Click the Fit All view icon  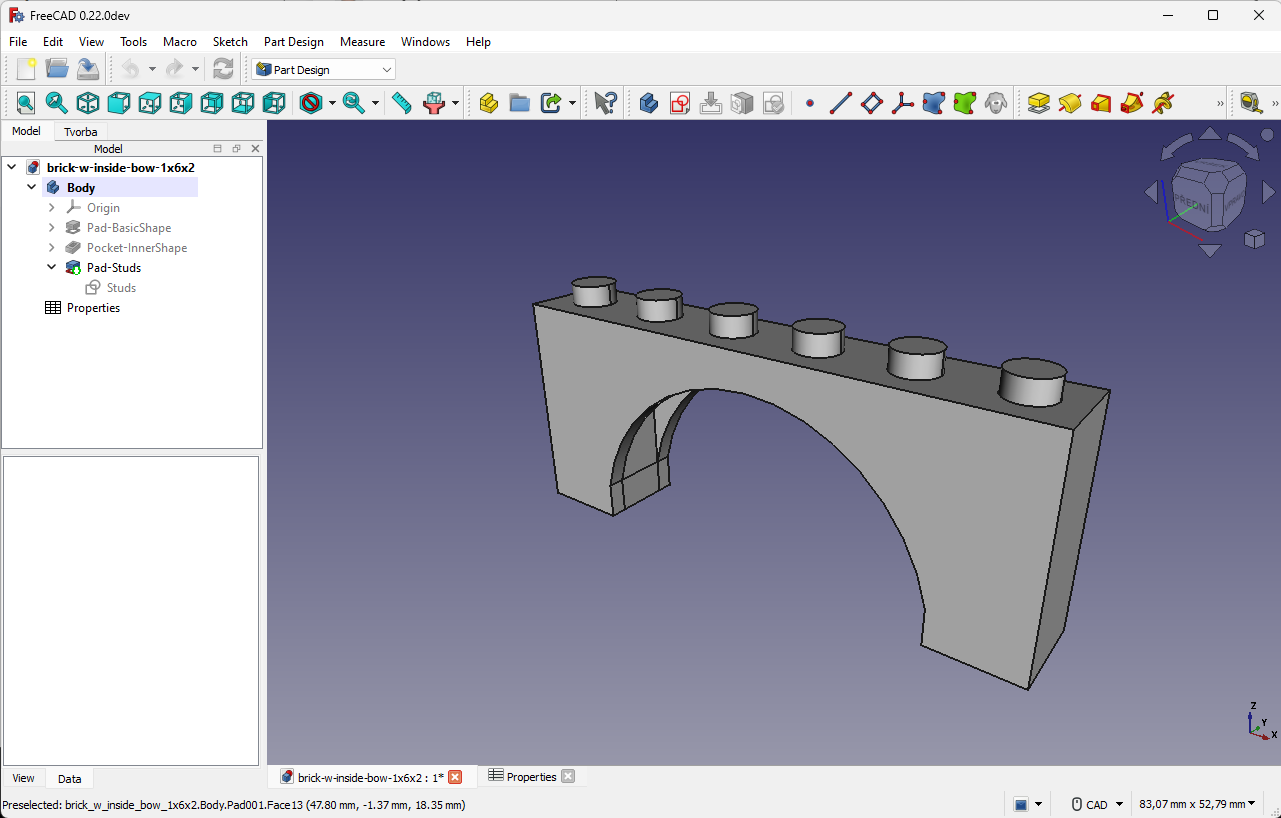coord(25,103)
